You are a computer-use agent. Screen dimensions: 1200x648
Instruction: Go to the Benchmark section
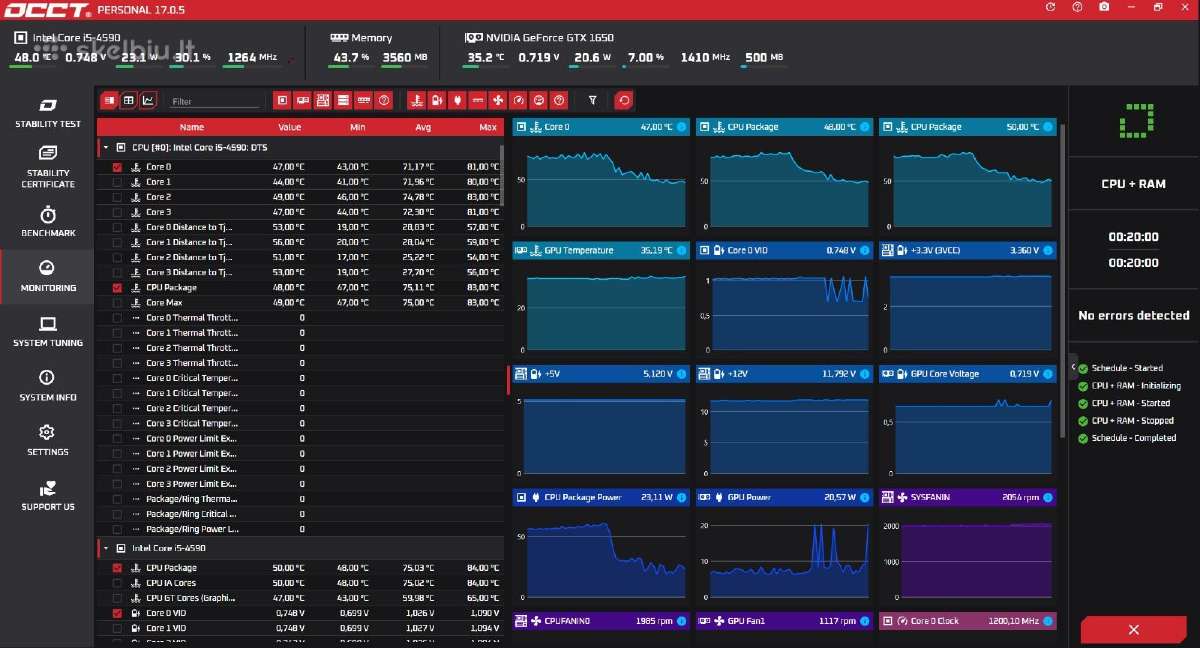(48, 223)
